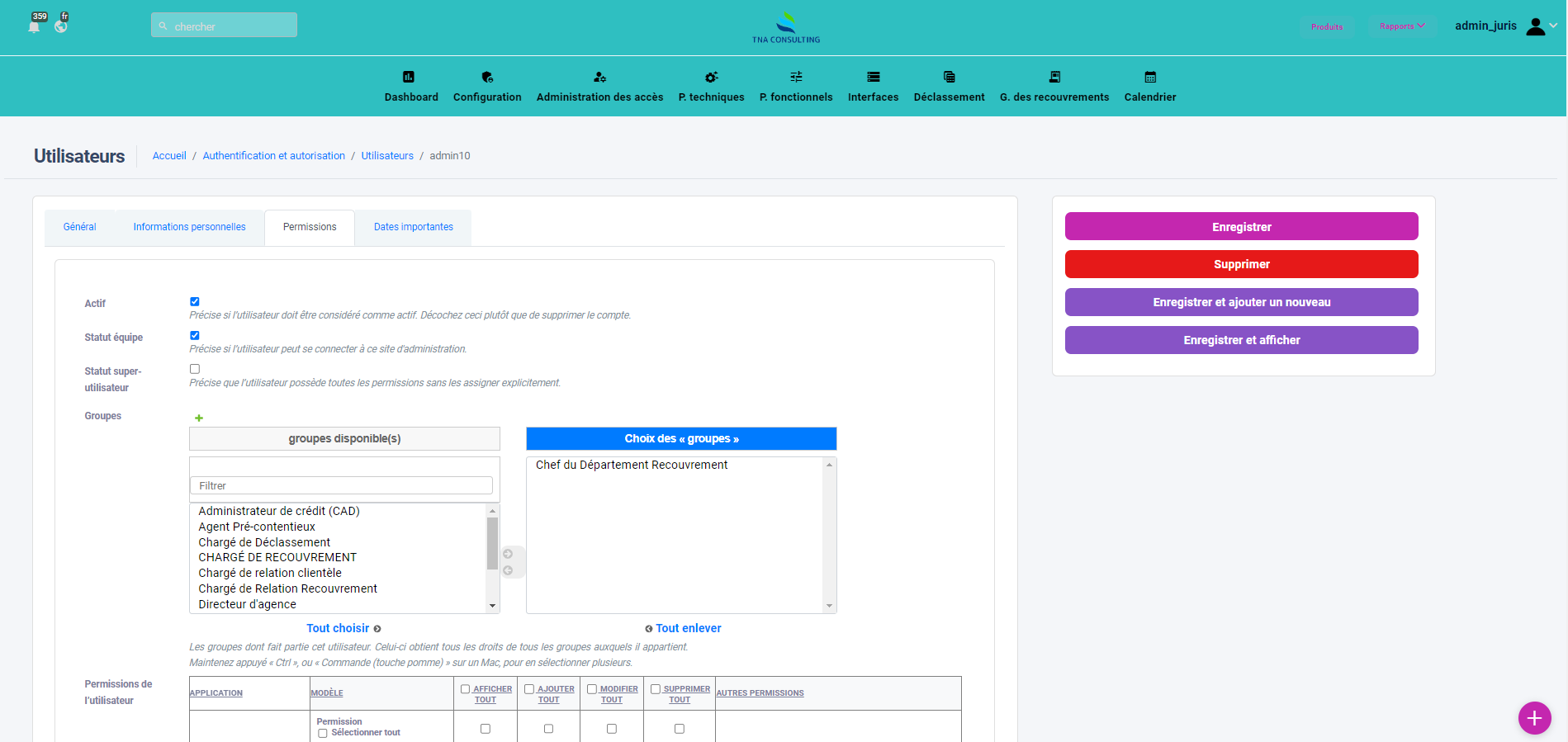This screenshot has height=742, width=1568.
Task: Click the language globe icon
Action: [61, 26]
